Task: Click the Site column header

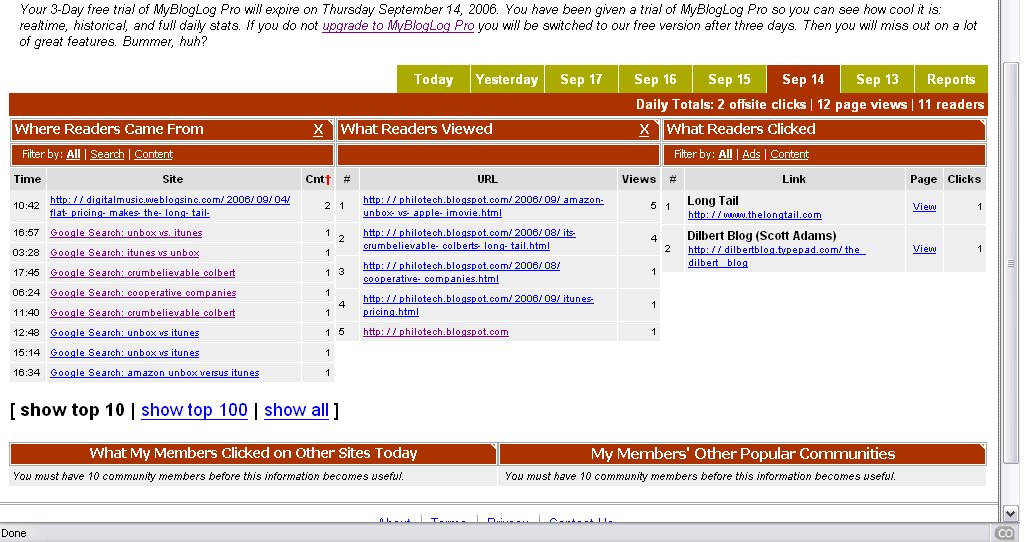Action: pos(172,180)
